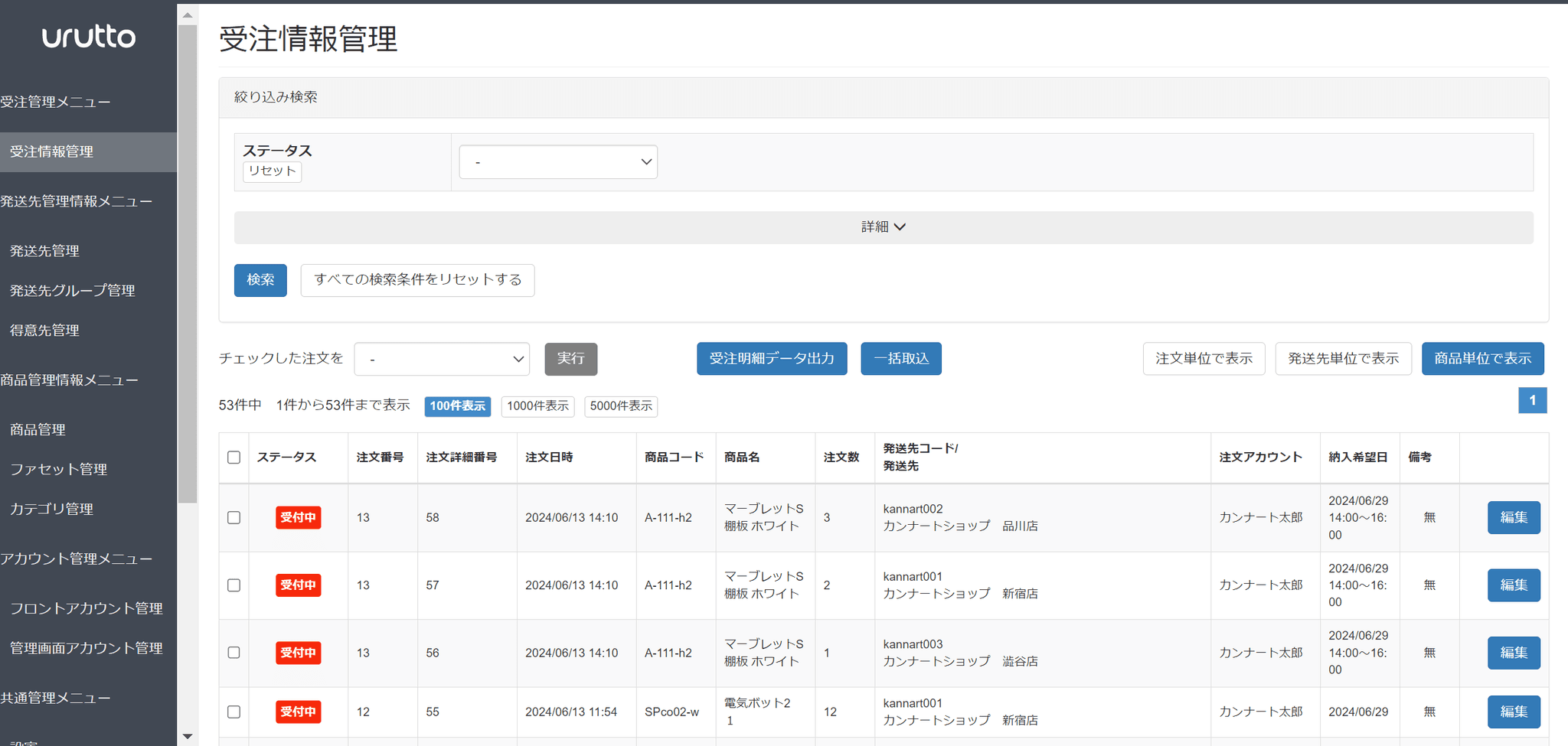Open 商品管理 in the sidebar
Image resolution: width=1568 pixels, height=746 pixels.
[x=38, y=430]
